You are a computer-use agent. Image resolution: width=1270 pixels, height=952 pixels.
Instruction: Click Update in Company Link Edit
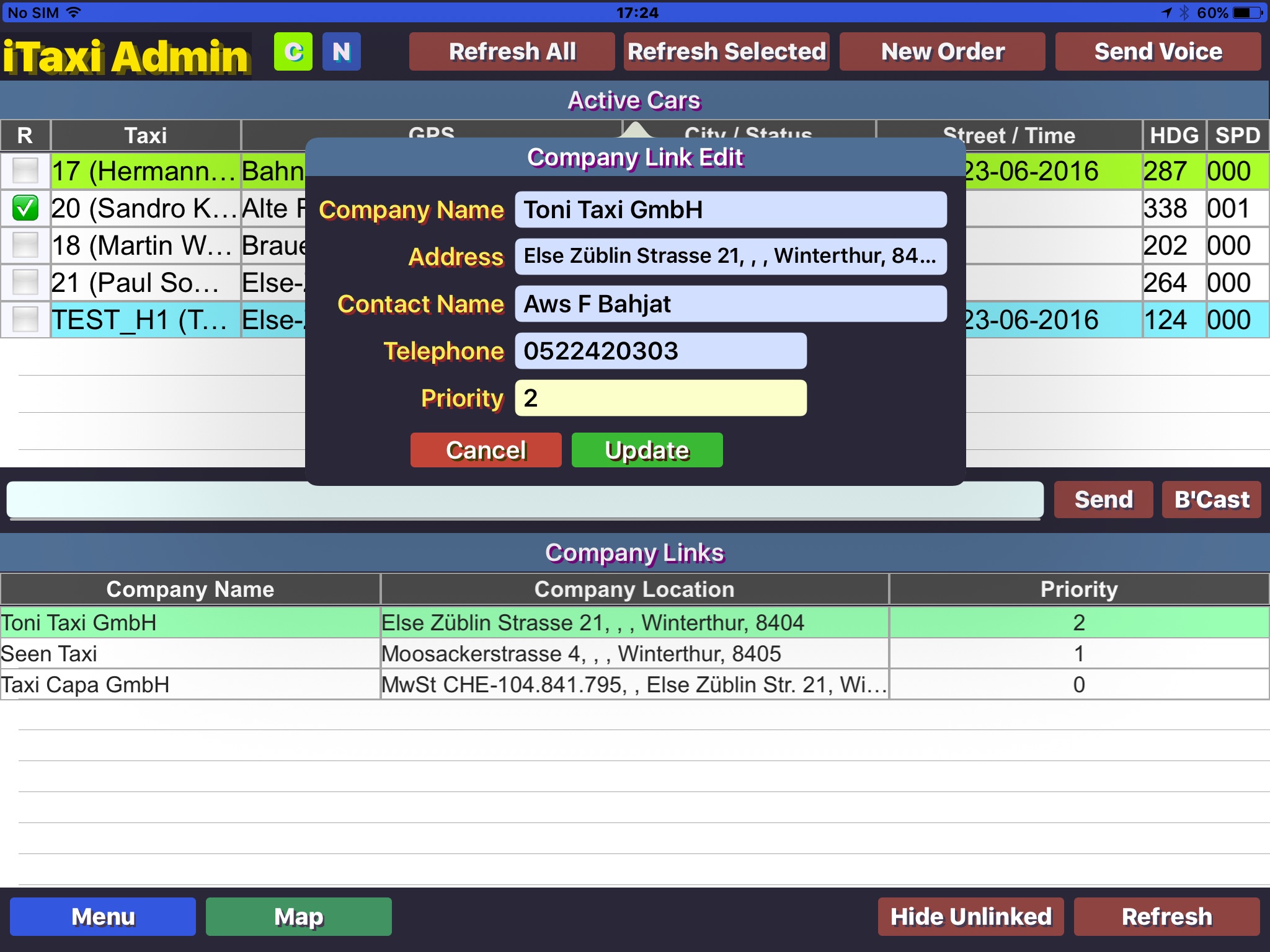click(x=647, y=450)
